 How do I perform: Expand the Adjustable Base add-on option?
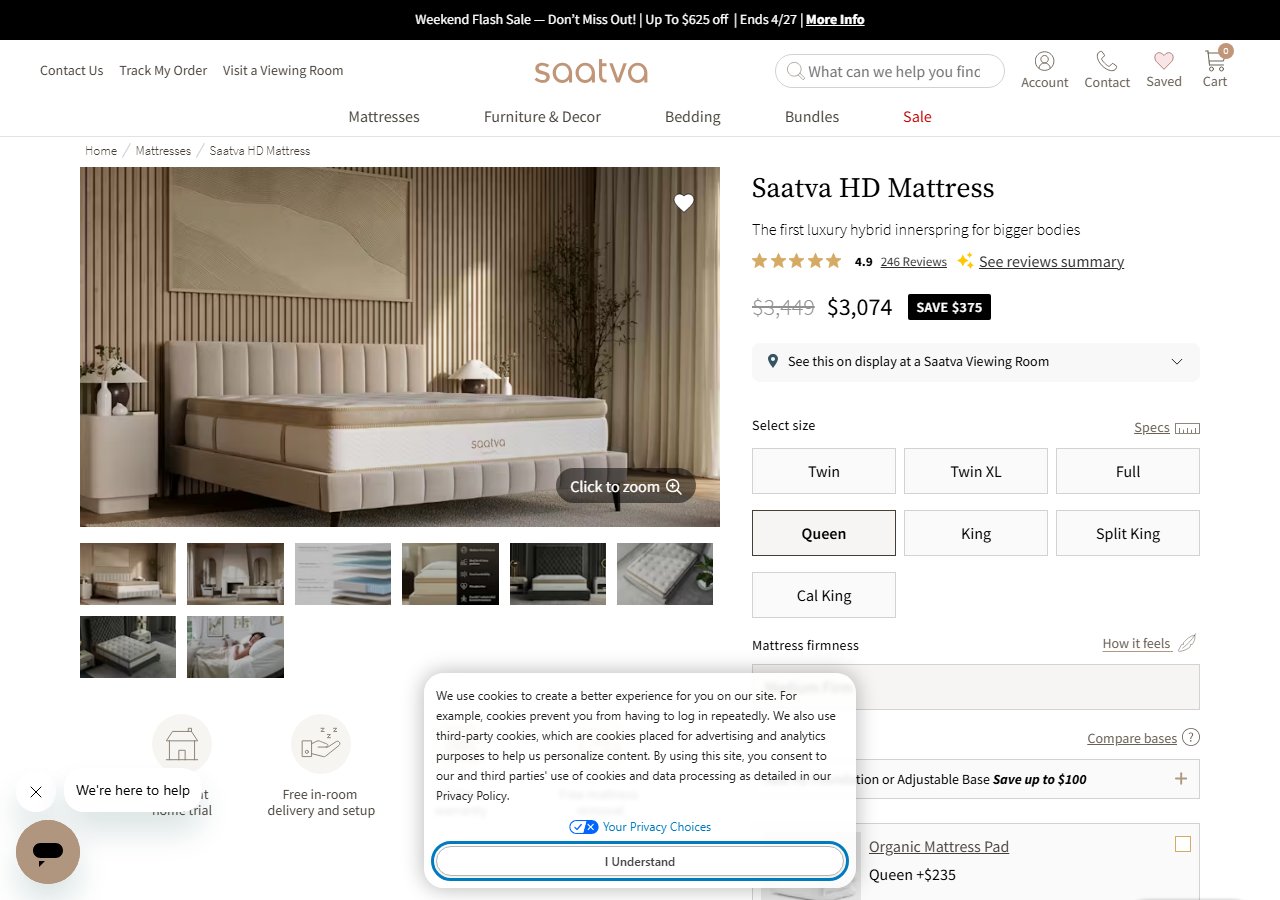1181,779
